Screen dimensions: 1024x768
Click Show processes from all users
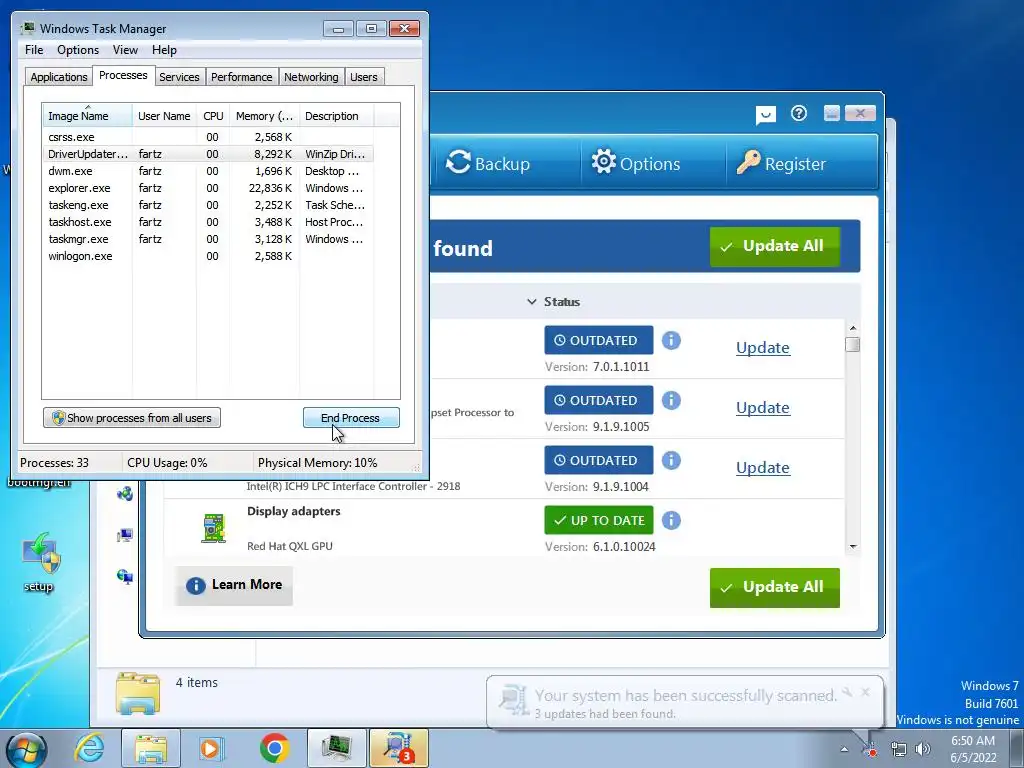click(132, 418)
